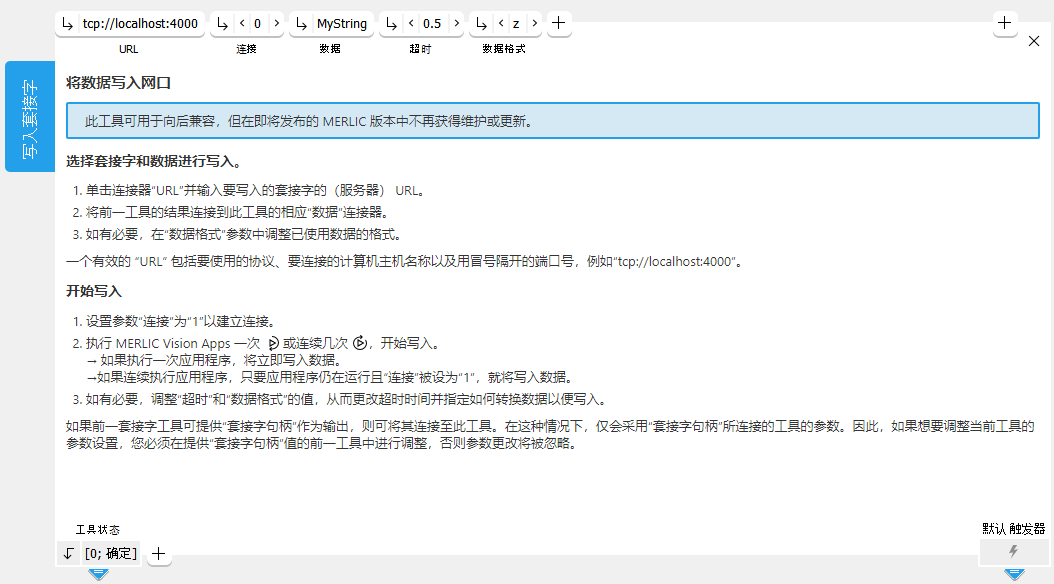Click the 超时 connector arrow icon
1054x584 pixels.
[392, 24]
